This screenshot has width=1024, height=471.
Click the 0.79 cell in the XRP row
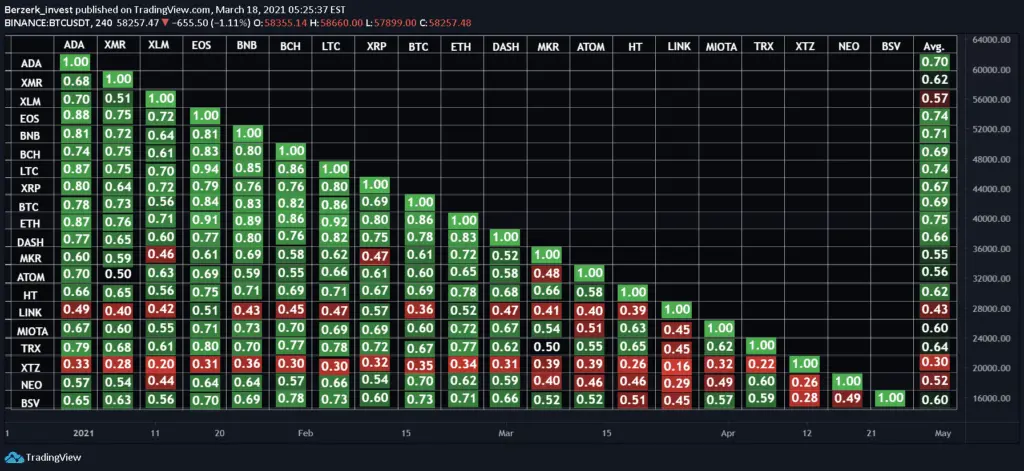click(x=204, y=186)
